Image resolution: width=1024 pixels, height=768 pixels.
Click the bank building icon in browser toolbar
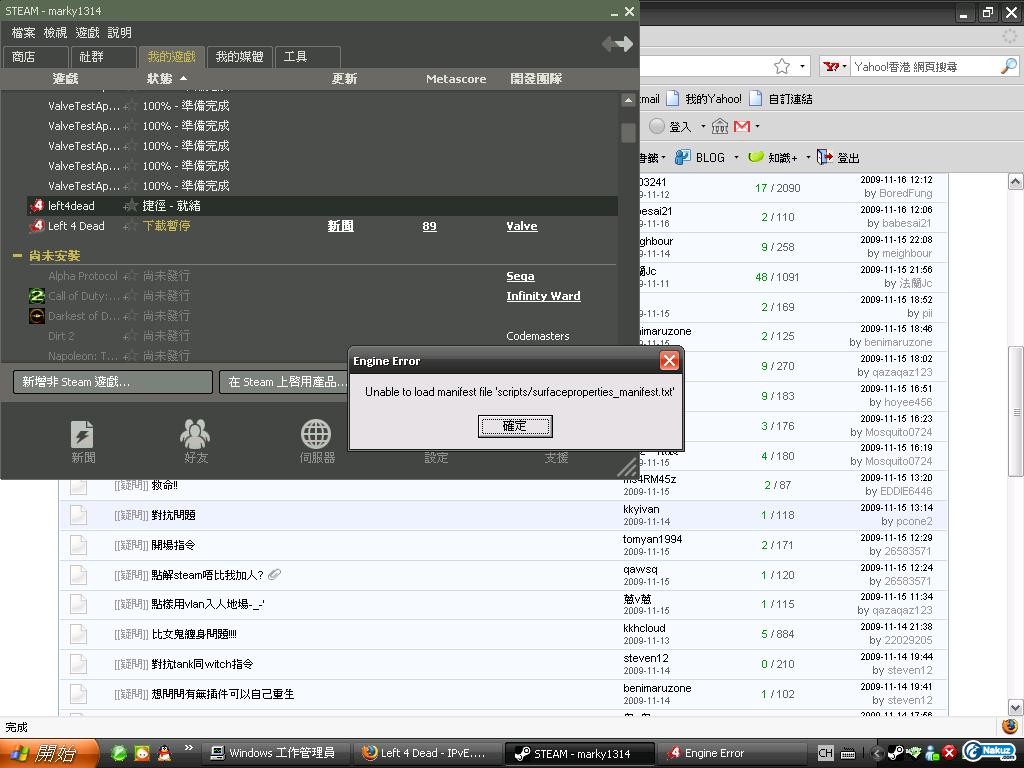coord(720,126)
